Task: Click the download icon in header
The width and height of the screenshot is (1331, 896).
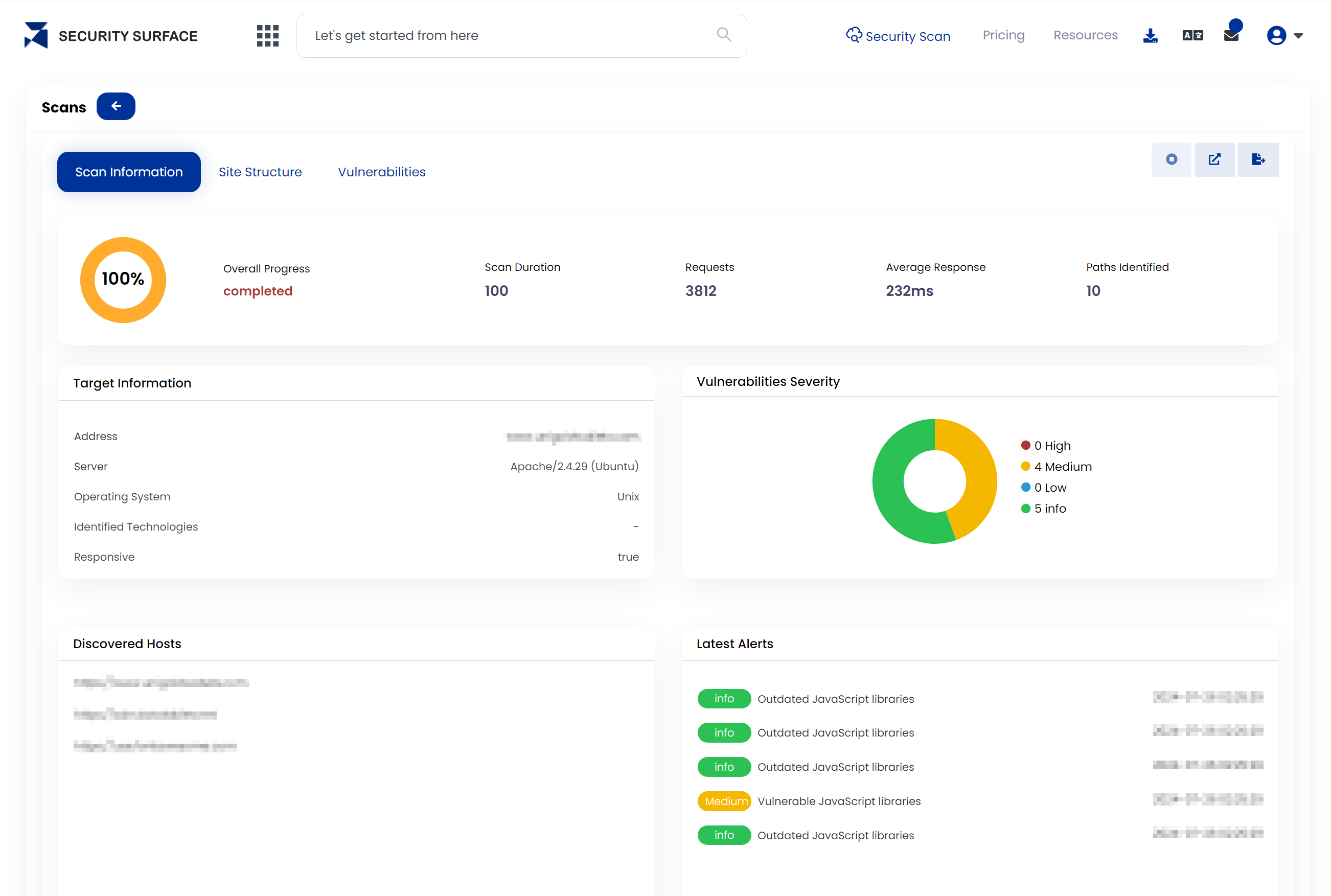Action: pos(1150,35)
